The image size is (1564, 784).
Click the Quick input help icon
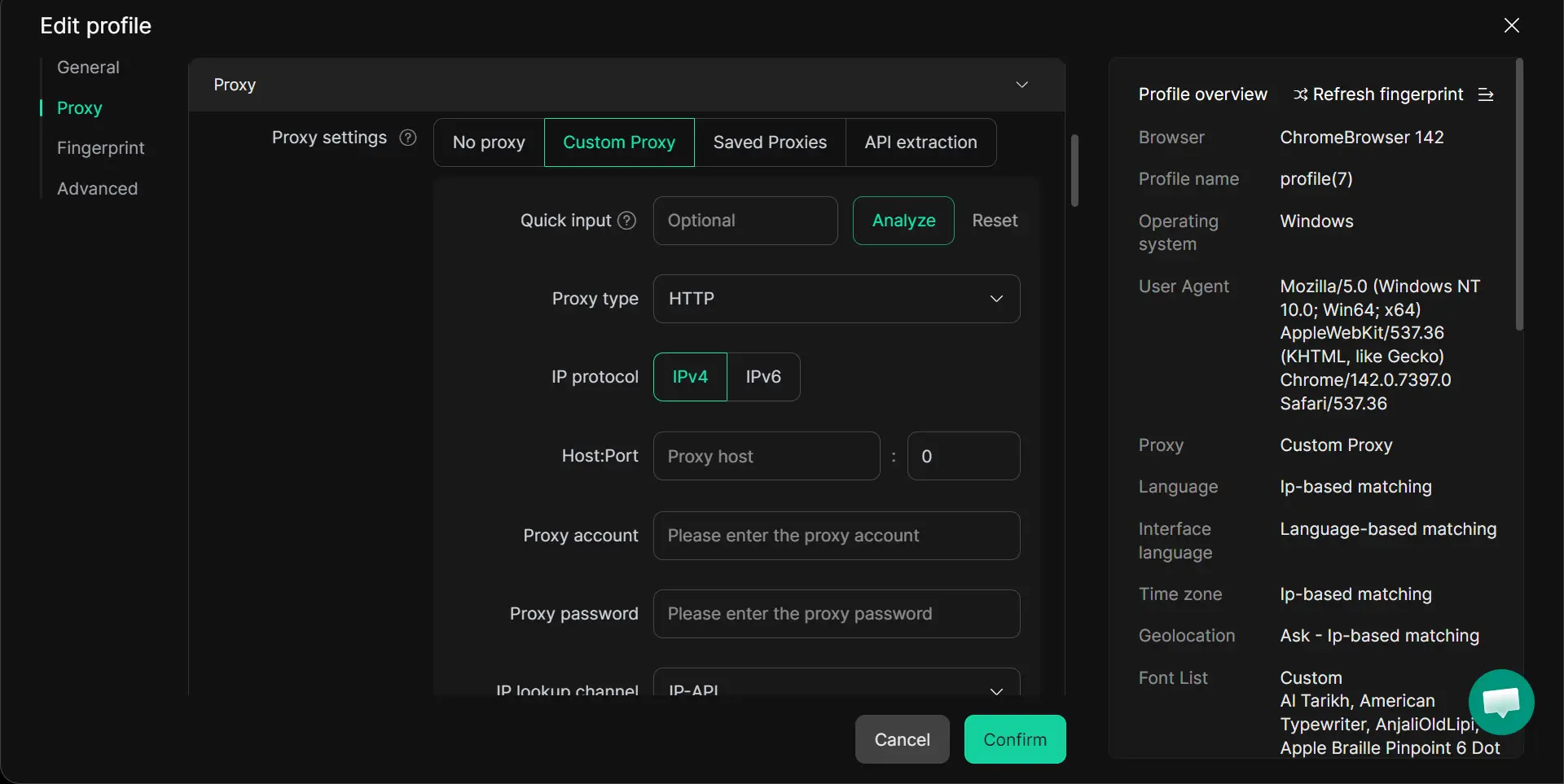click(626, 221)
